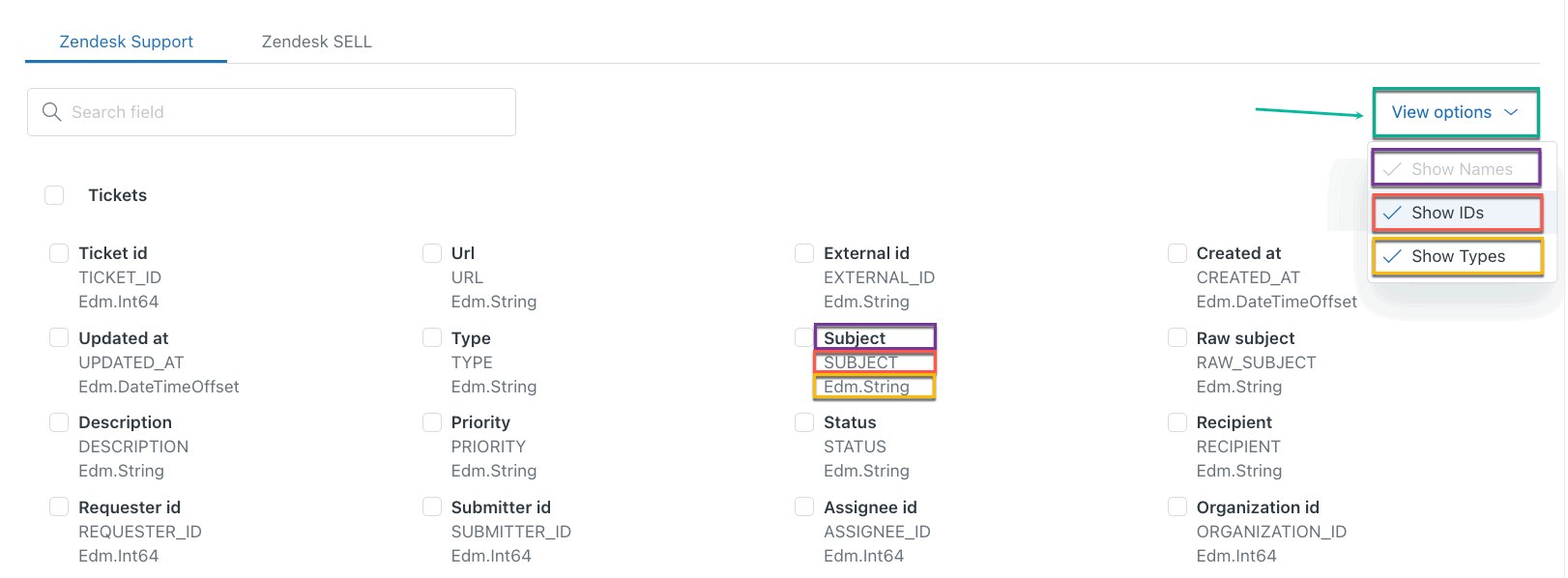Select the External id checkbox

click(804, 253)
